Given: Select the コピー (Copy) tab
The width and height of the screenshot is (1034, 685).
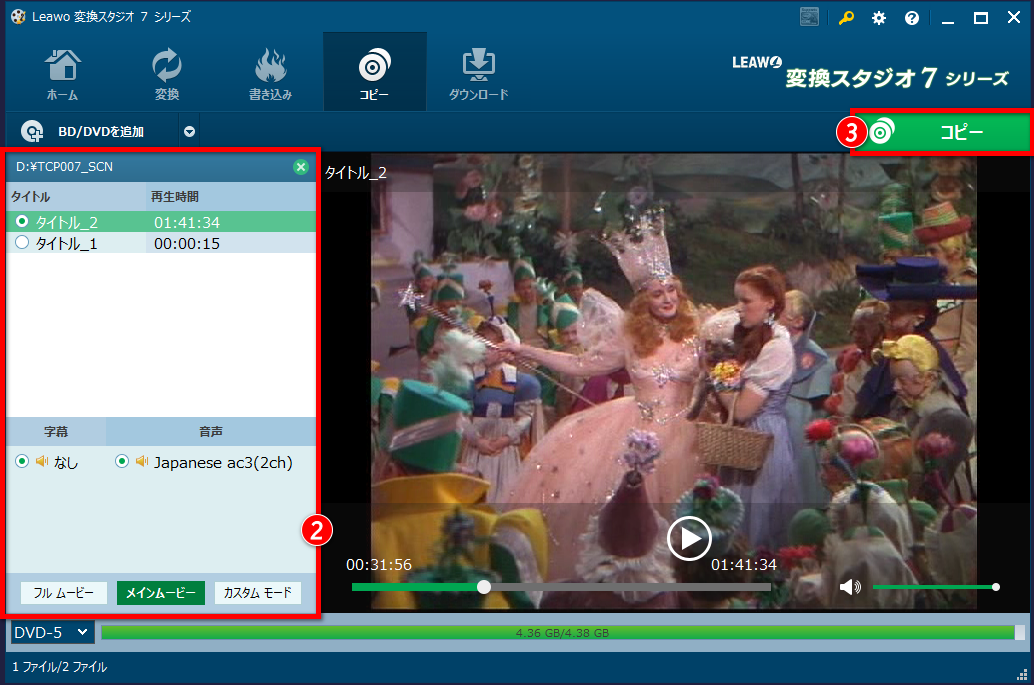Looking at the screenshot, I should click(374, 74).
